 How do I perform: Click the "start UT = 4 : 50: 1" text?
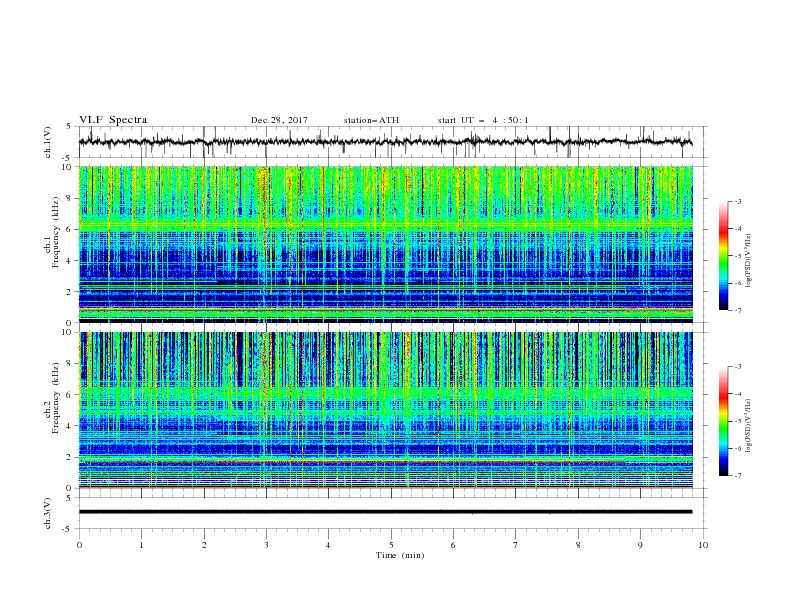click(483, 120)
